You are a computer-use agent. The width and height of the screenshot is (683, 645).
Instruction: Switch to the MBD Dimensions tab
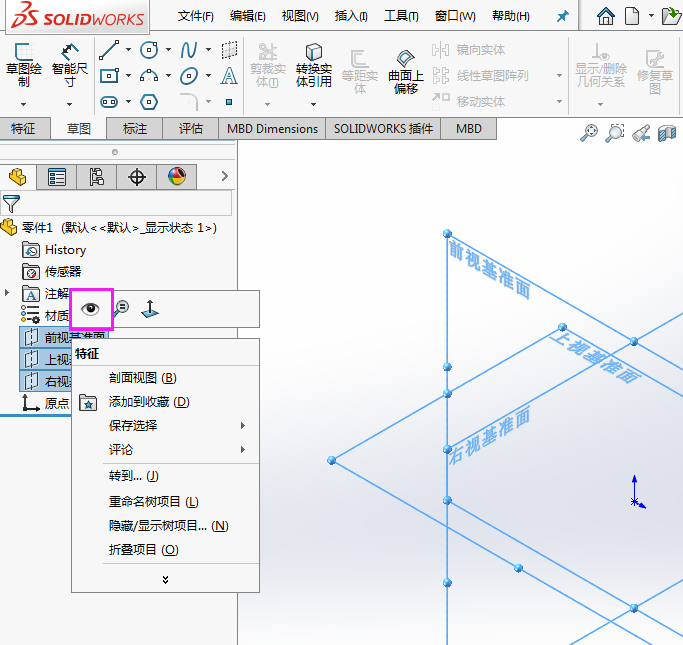[x=272, y=128]
